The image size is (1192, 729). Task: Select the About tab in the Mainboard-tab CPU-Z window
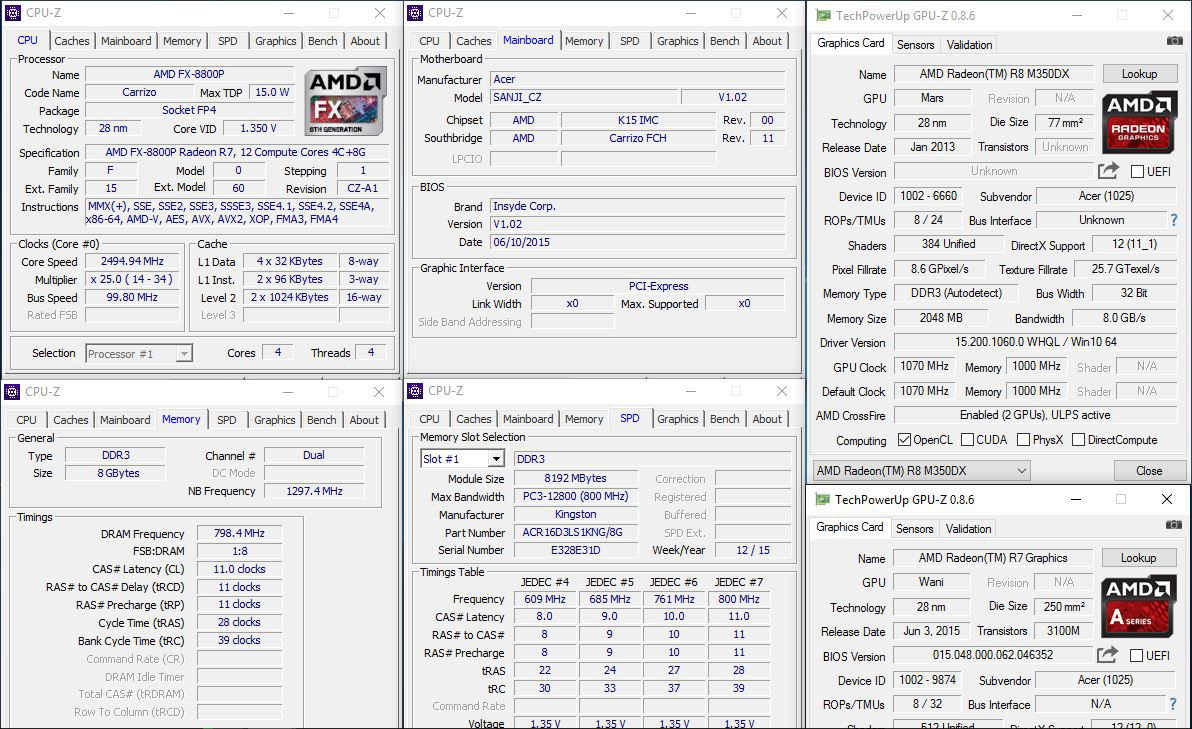pos(766,41)
